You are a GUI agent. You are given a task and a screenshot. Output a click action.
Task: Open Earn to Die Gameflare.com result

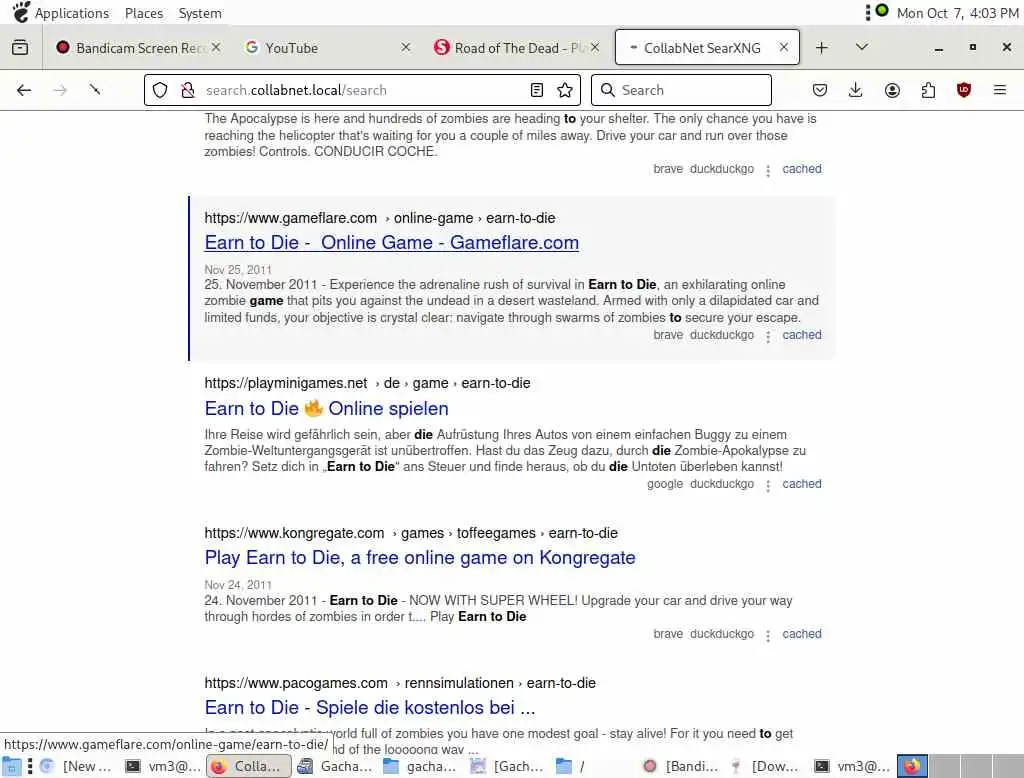pos(392,242)
